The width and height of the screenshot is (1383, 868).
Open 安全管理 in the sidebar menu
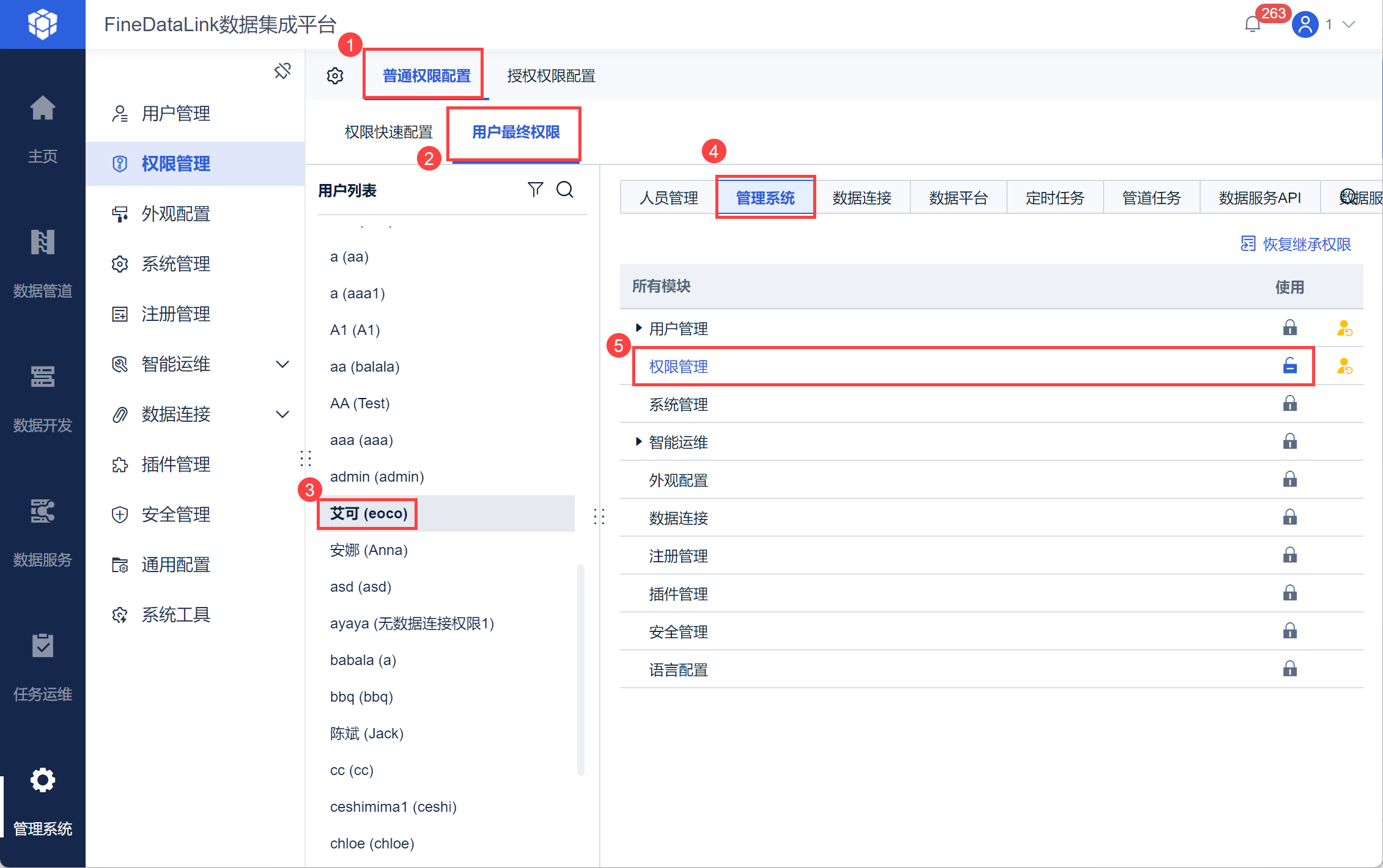(176, 515)
